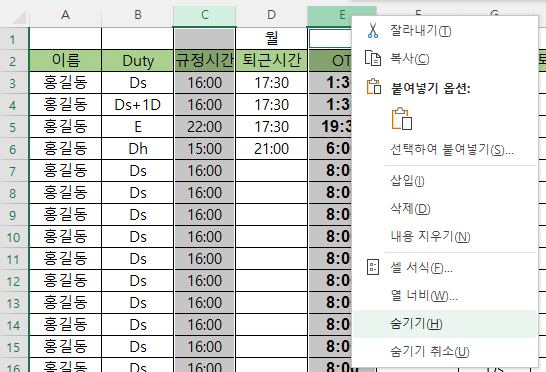Click 홍길동 name cell in row 15
546x372 pixels.
click(65, 347)
